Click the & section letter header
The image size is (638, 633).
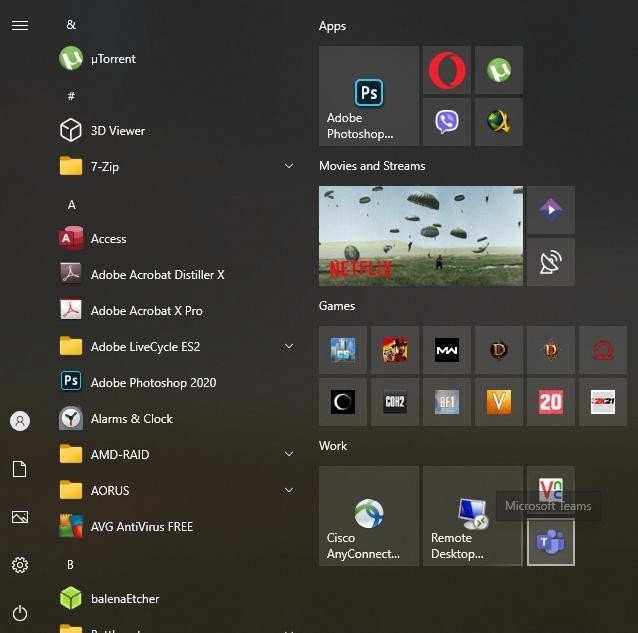pyautogui.click(x=71, y=25)
